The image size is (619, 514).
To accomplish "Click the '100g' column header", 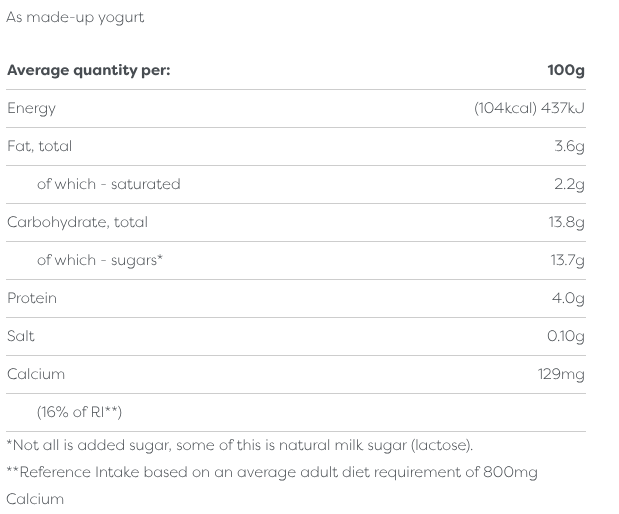I will [565, 70].
